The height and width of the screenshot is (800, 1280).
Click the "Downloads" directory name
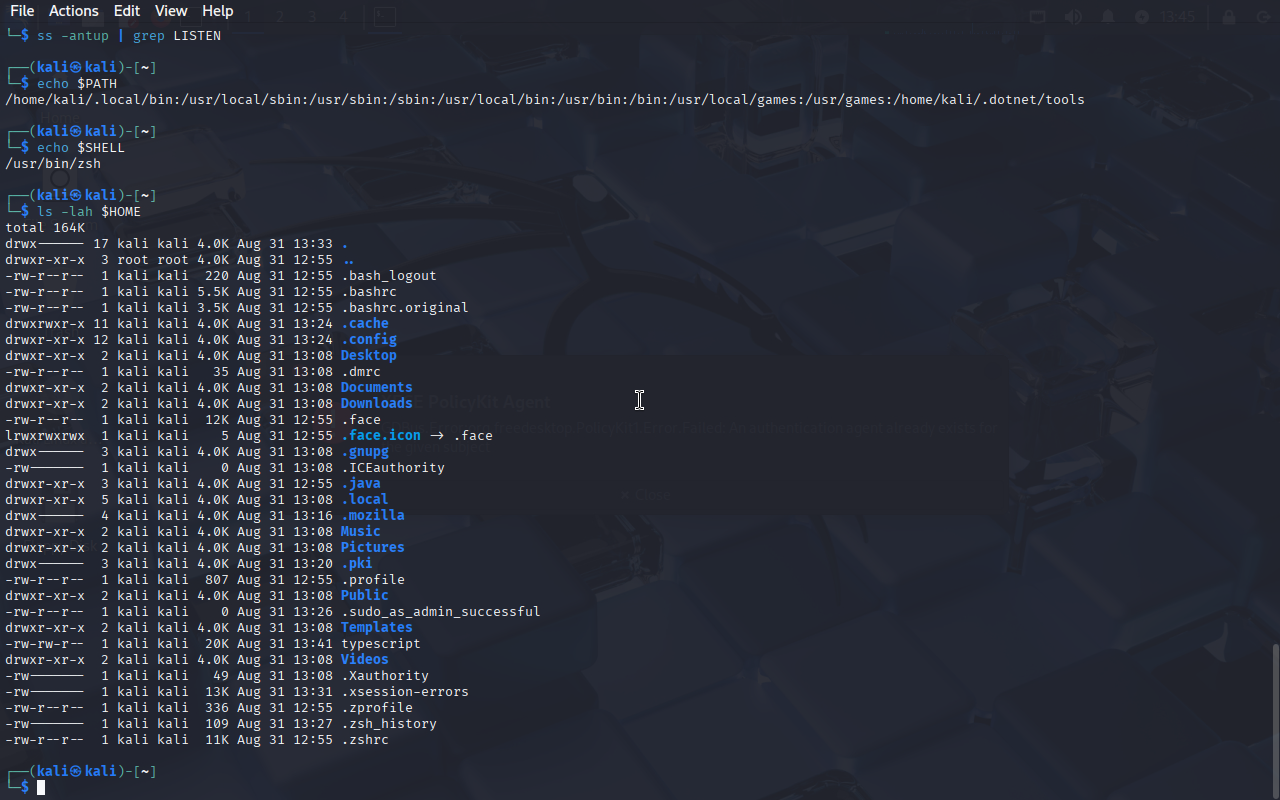377,404
